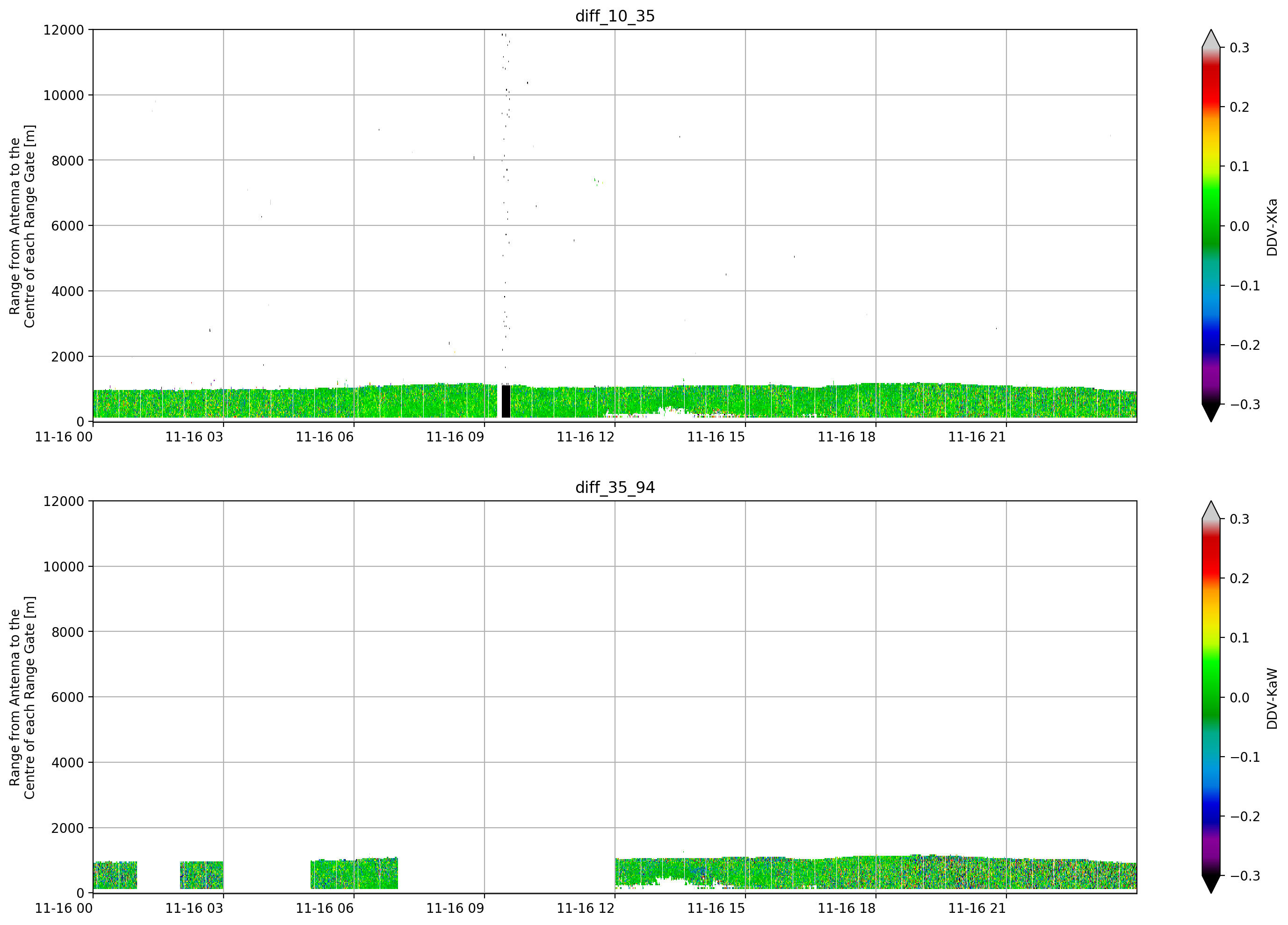Image resolution: width=1288 pixels, height=925 pixels.
Task: Click the 0.3 tick on DDV-XKa colorbar
Action: pyautogui.click(x=1240, y=48)
